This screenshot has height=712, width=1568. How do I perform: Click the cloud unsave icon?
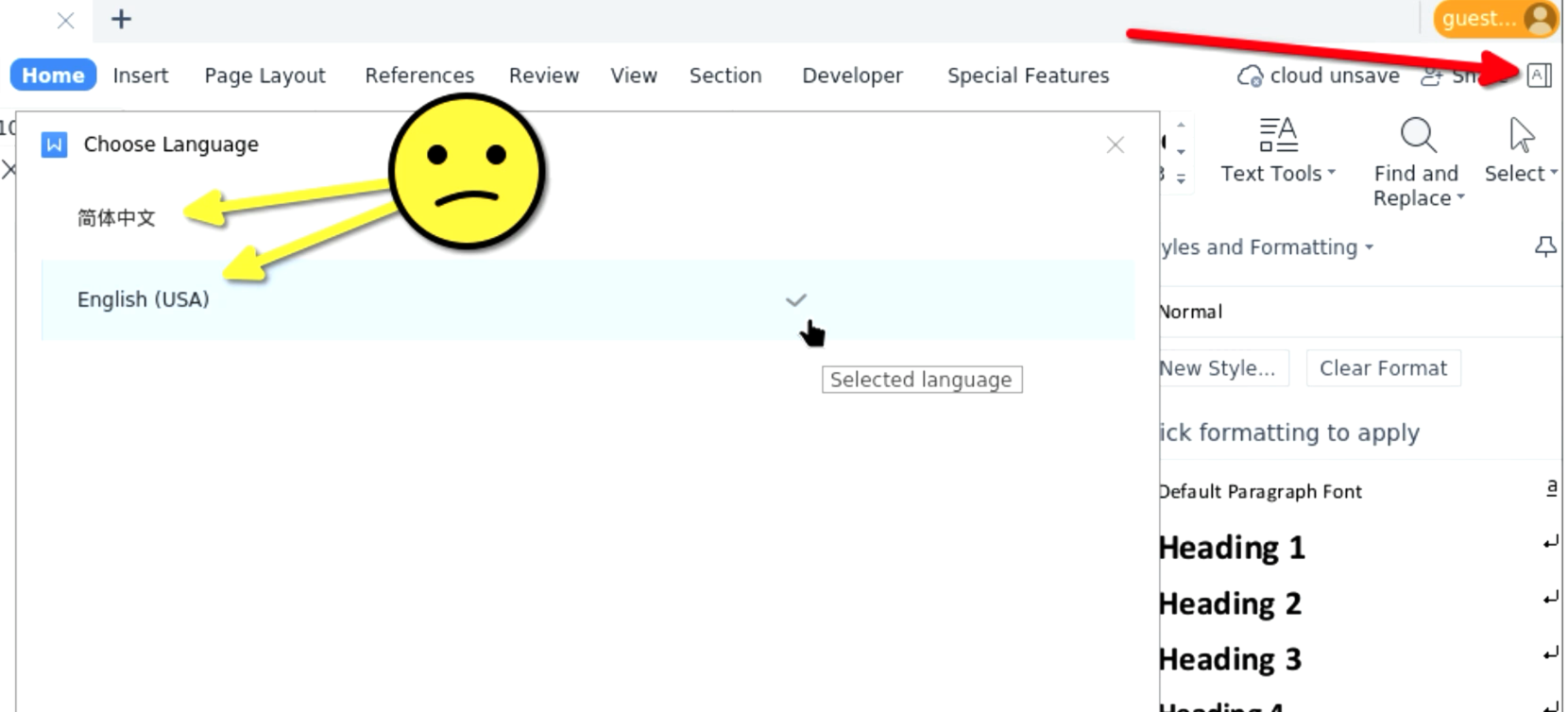click(1250, 76)
